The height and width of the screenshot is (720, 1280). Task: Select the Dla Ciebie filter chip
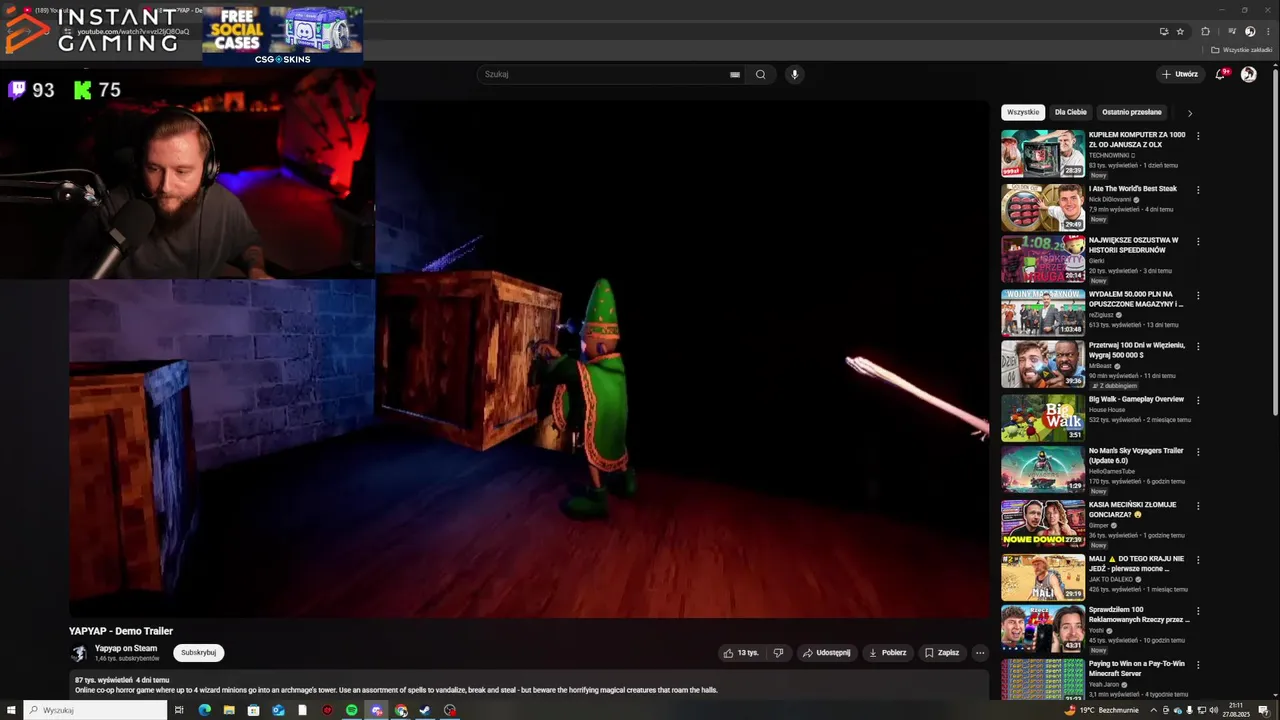pos(1070,112)
